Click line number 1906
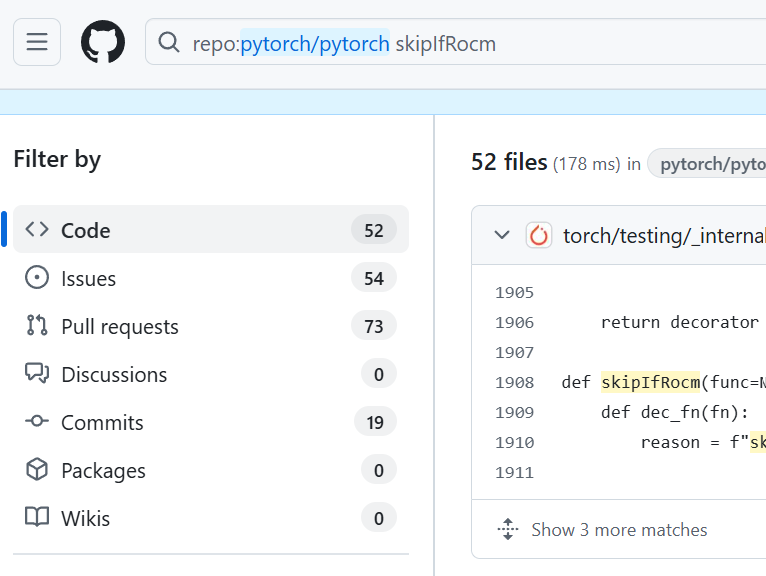The height and width of the screenshot is (576, 766). (514, 322)
